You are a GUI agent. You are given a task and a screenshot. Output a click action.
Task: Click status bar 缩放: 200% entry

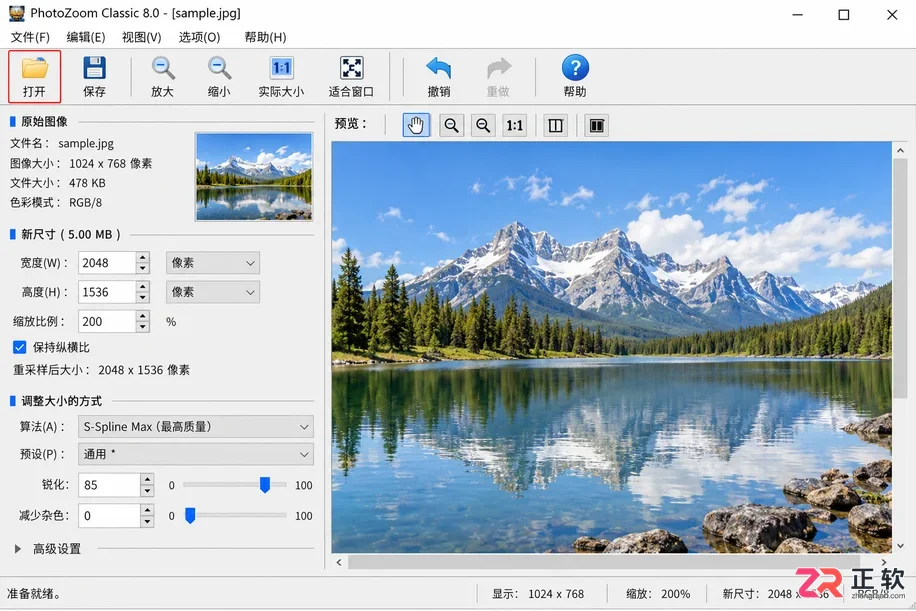tap(658, 594)
